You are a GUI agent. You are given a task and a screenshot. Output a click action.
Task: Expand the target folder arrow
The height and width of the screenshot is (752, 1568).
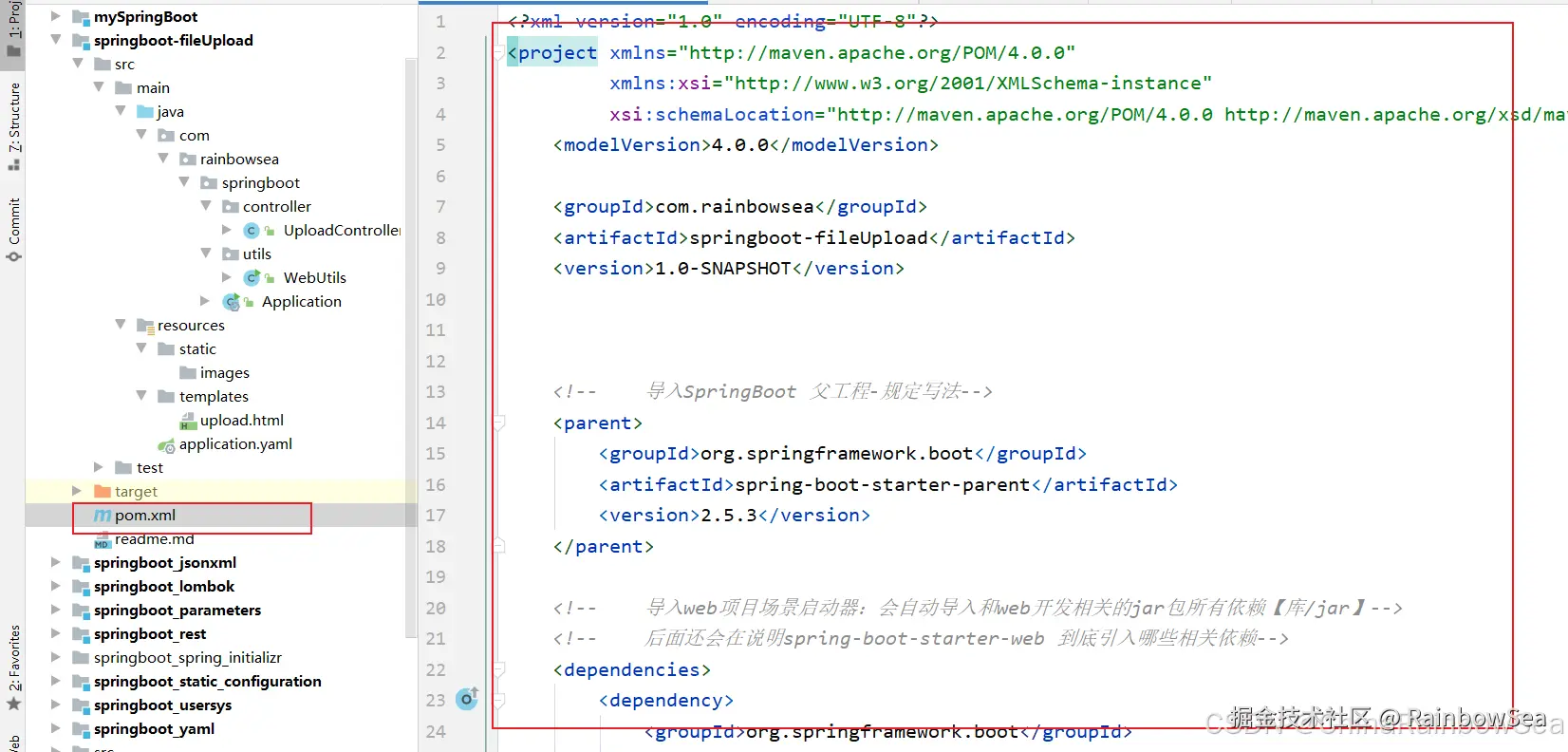(x=78, y=491)
